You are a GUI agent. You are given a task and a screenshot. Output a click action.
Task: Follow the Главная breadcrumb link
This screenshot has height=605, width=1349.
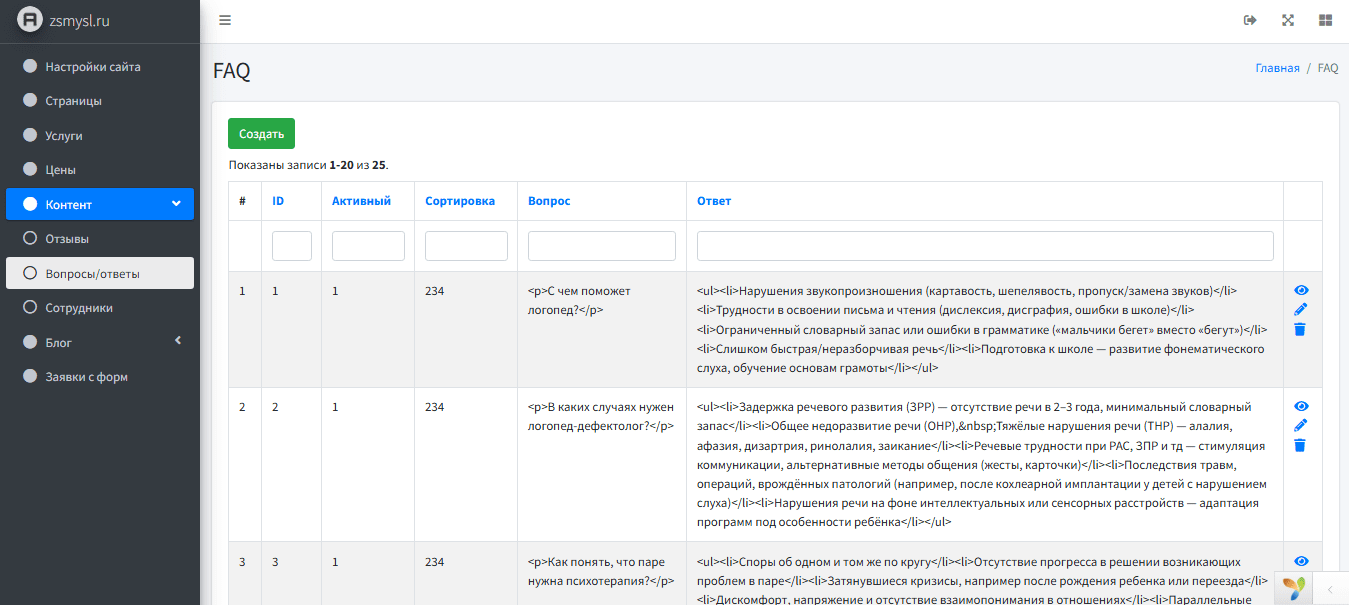tap(1277, 68)
